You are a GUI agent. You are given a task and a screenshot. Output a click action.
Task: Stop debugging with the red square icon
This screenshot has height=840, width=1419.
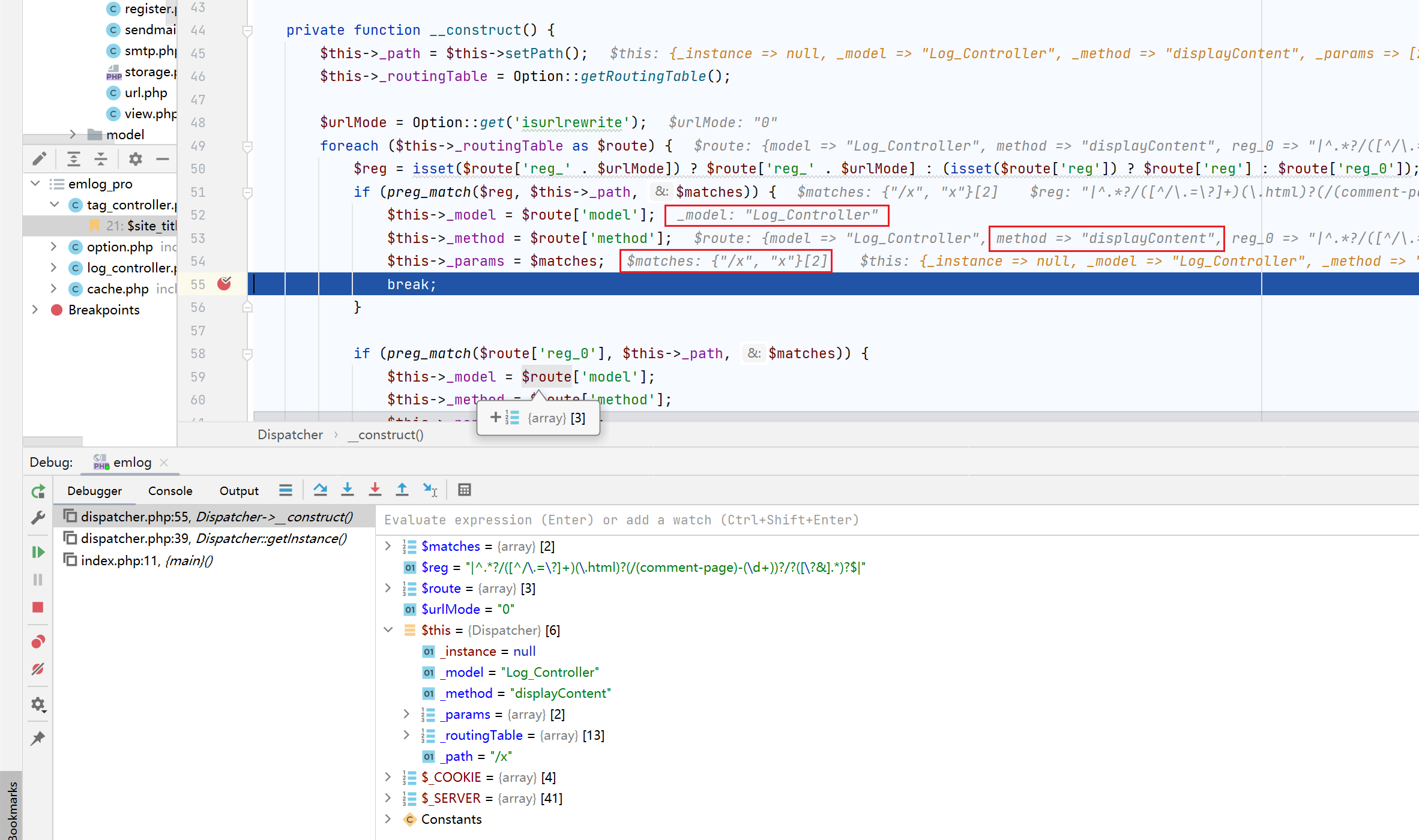click(38, 607)
